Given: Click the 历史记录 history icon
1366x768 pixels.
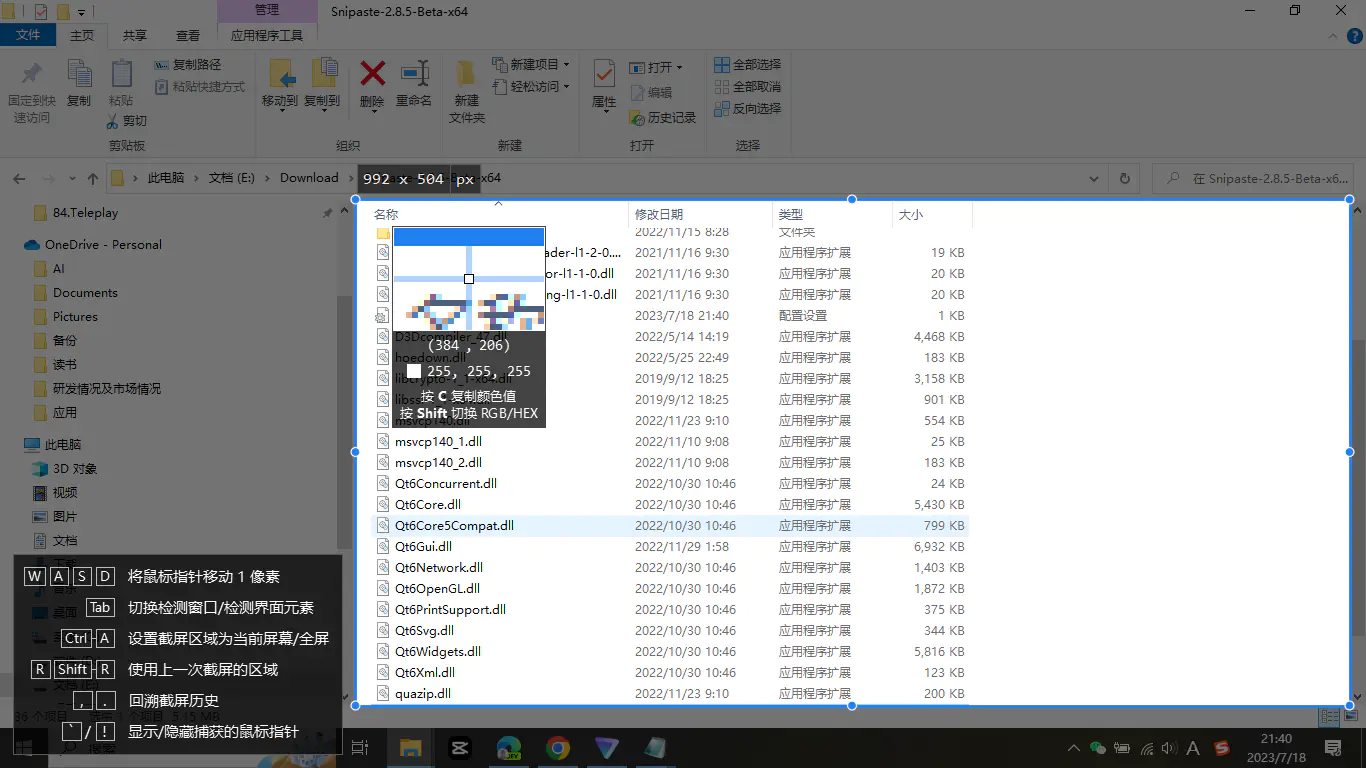Looking at the screenshot, I should [x=637, y=117].
